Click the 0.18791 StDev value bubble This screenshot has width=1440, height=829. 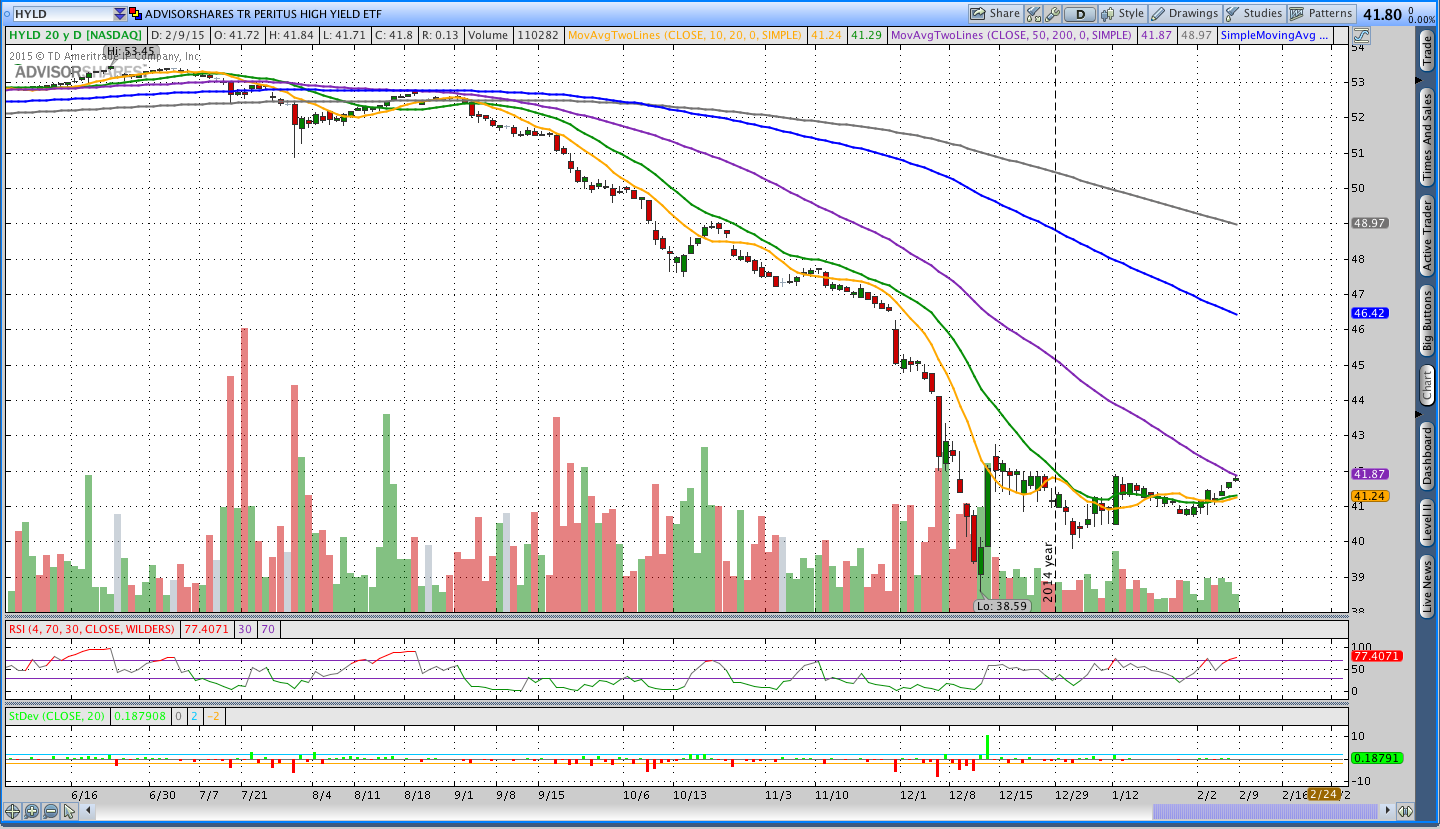(1376, 758)
